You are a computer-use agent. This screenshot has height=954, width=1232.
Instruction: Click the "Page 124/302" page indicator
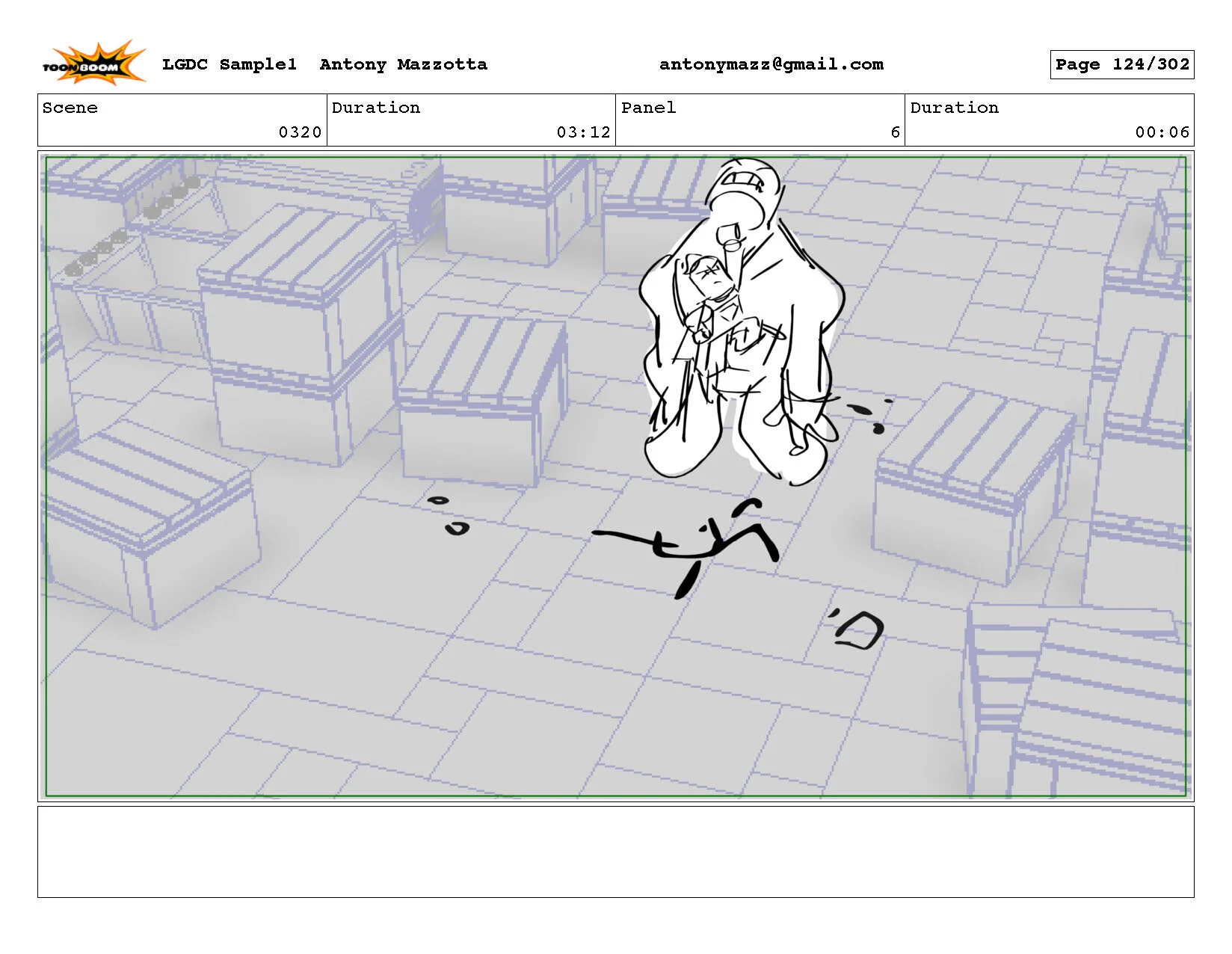[1122, 64]
